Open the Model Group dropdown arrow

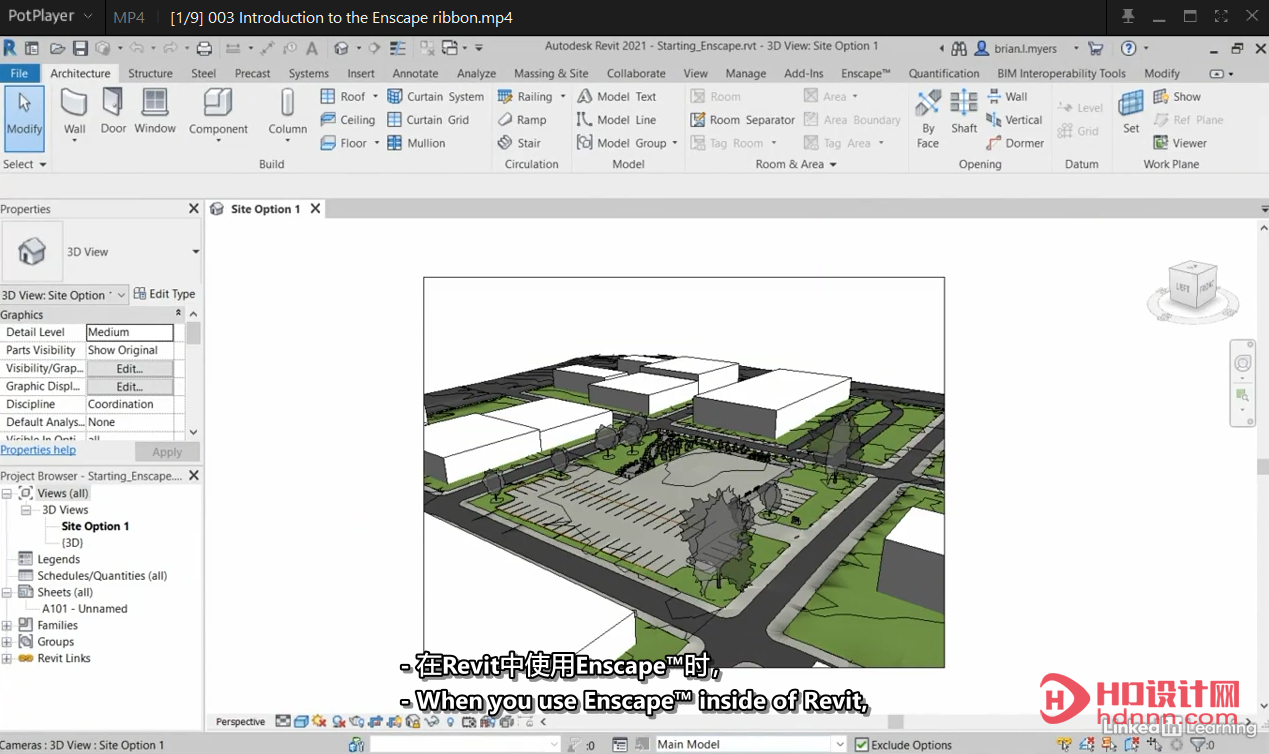(x=675, y=143)
